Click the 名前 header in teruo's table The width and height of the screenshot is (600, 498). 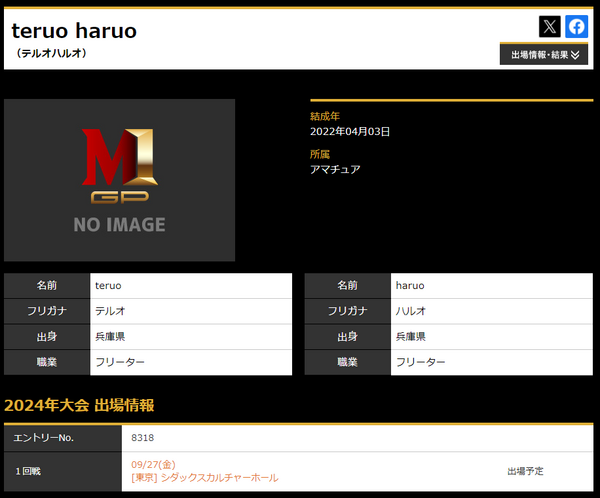coord(47,286)
